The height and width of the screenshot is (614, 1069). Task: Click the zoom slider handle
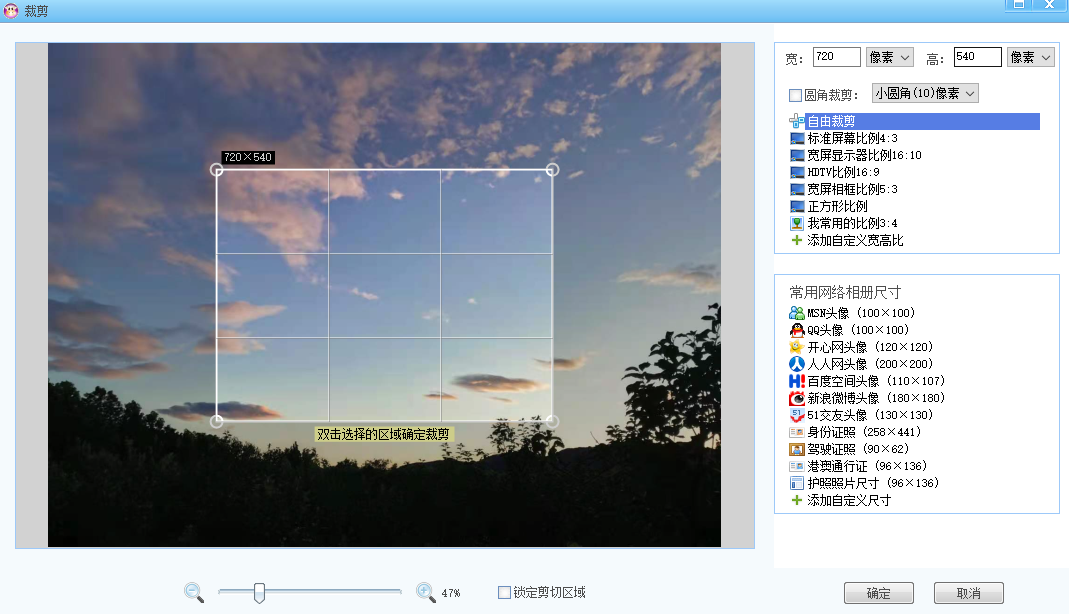coord(259,592)
